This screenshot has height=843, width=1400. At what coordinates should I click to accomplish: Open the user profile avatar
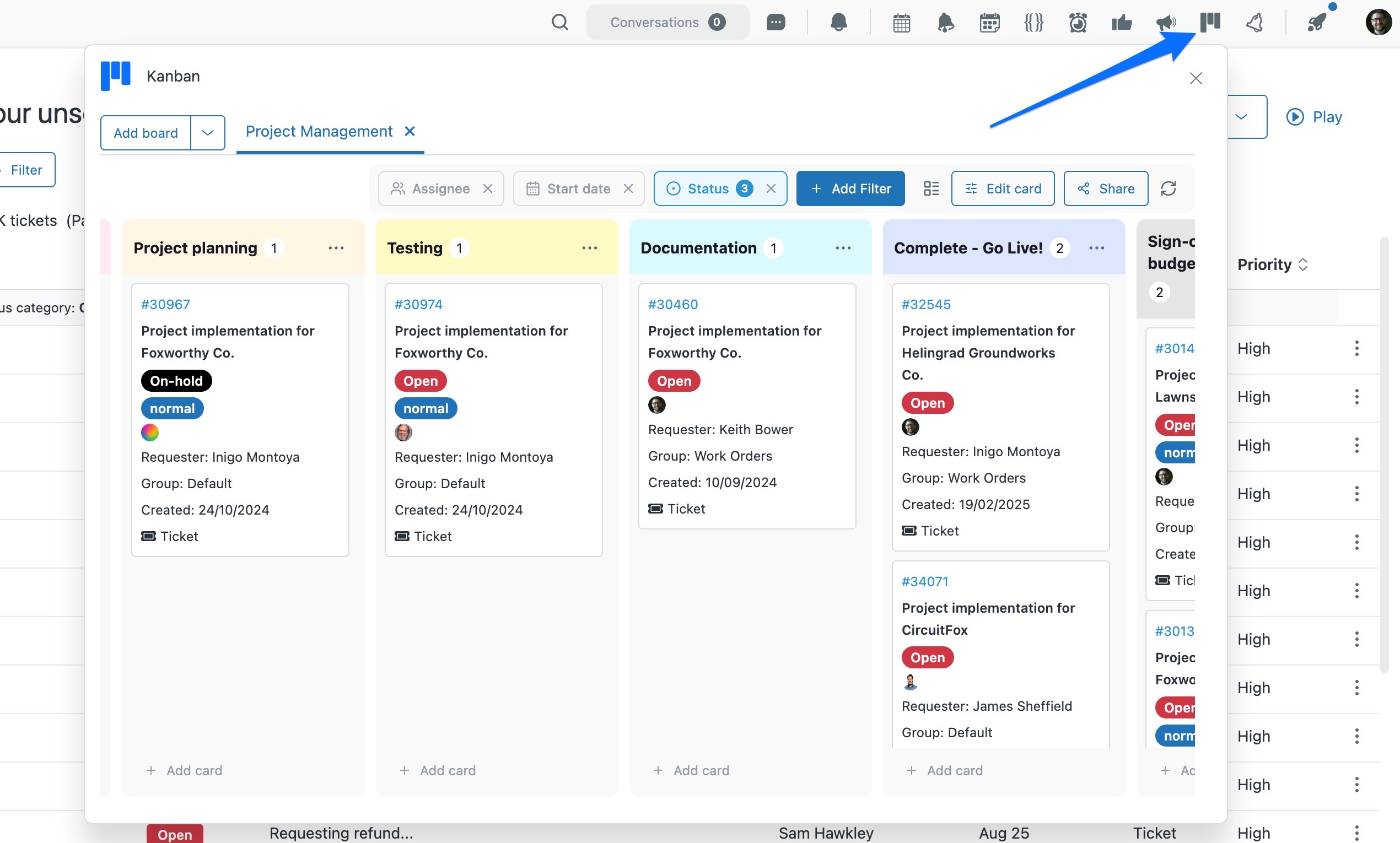click(x=1379, y=22)
